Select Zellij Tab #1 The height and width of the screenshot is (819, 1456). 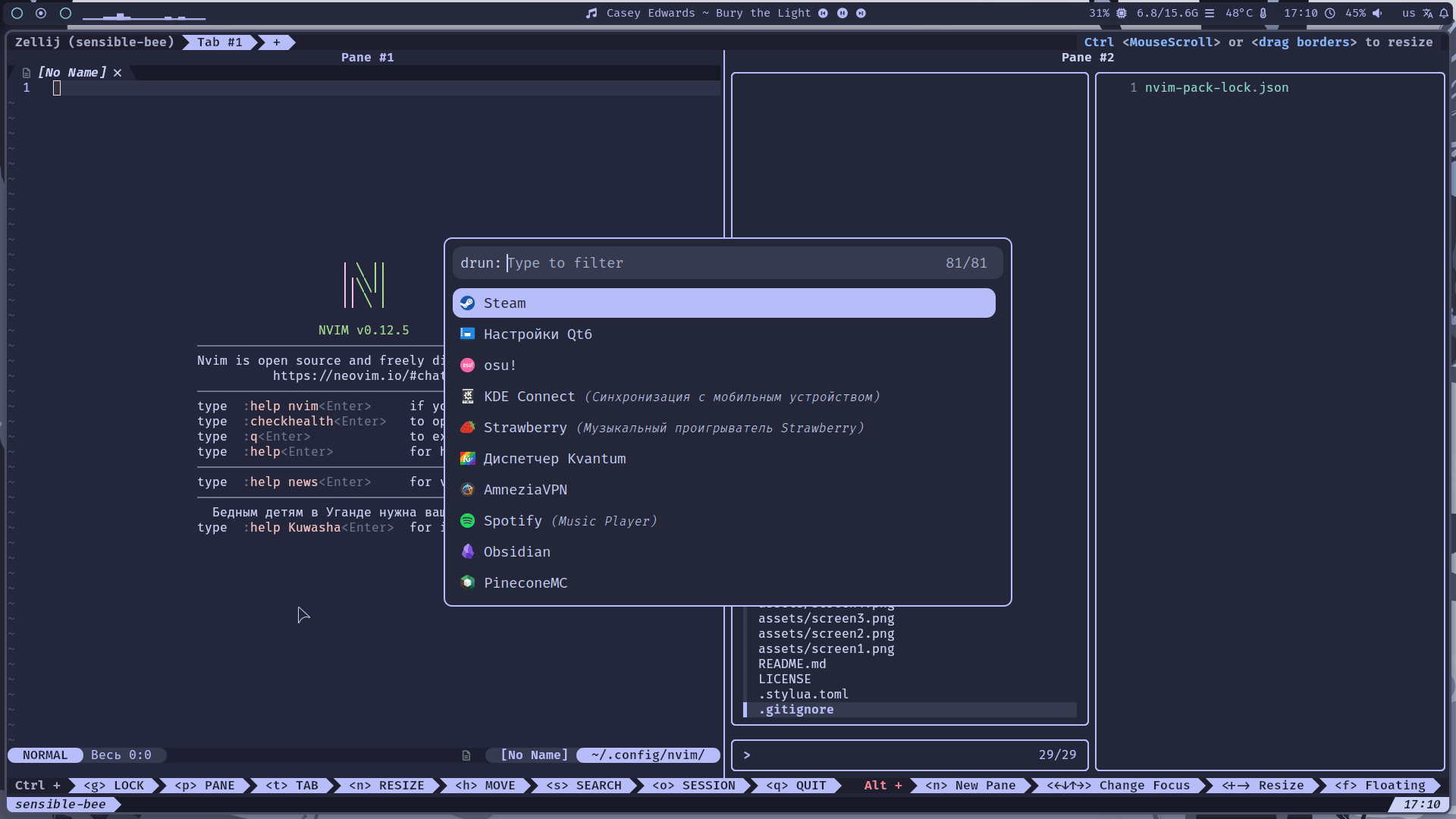pos(219,42)
